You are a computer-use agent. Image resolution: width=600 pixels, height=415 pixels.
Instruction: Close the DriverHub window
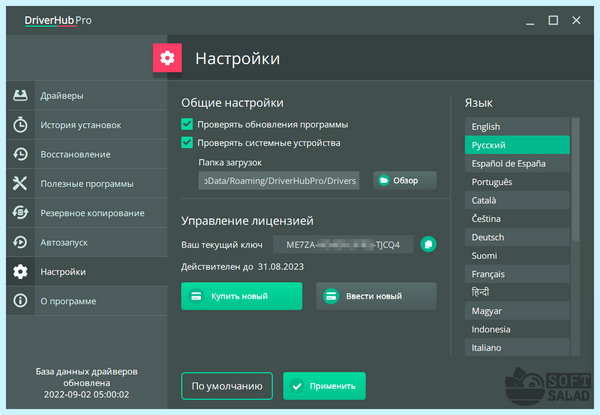576,20
